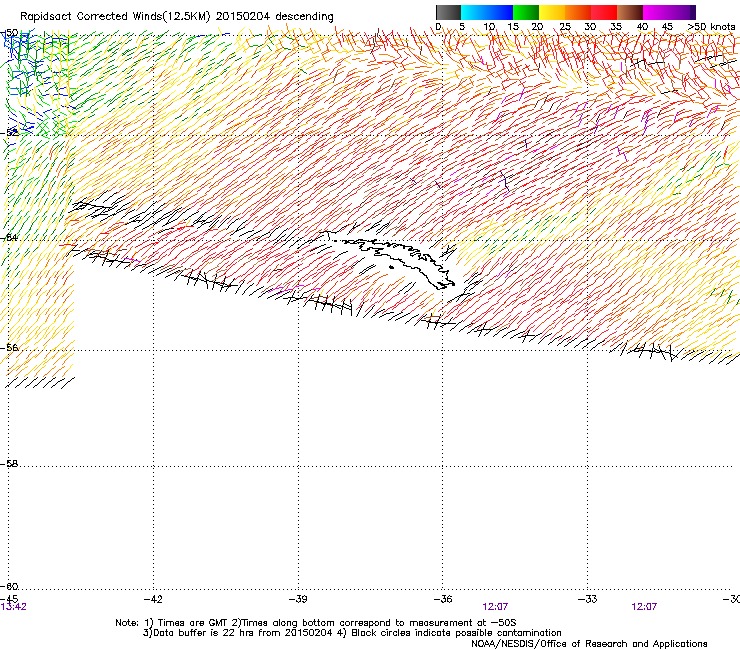Image resolution: width=740 pixels, height=650 pixels.
Task: Click the -58 latitude axis label
Action: pyautogui.click(x=9, y=464)
